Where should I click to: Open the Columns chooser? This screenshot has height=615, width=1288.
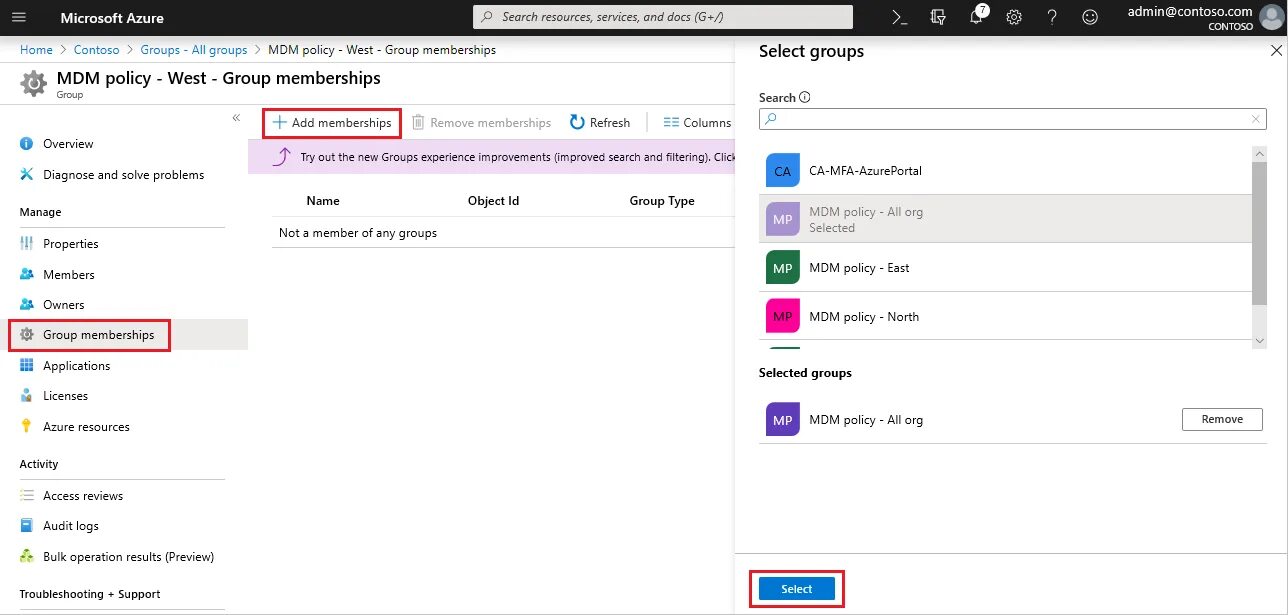(698, 123)
